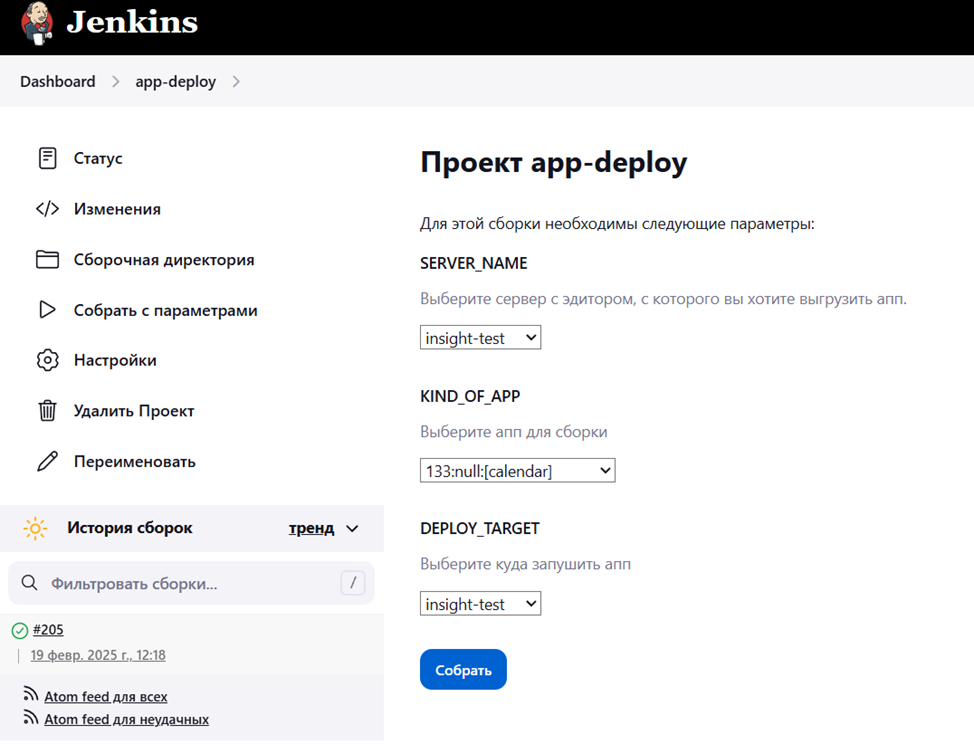Click the pencil icon for Переименовать
The height and width of the screenshot is (754, 974).
(x=47, y=462)
